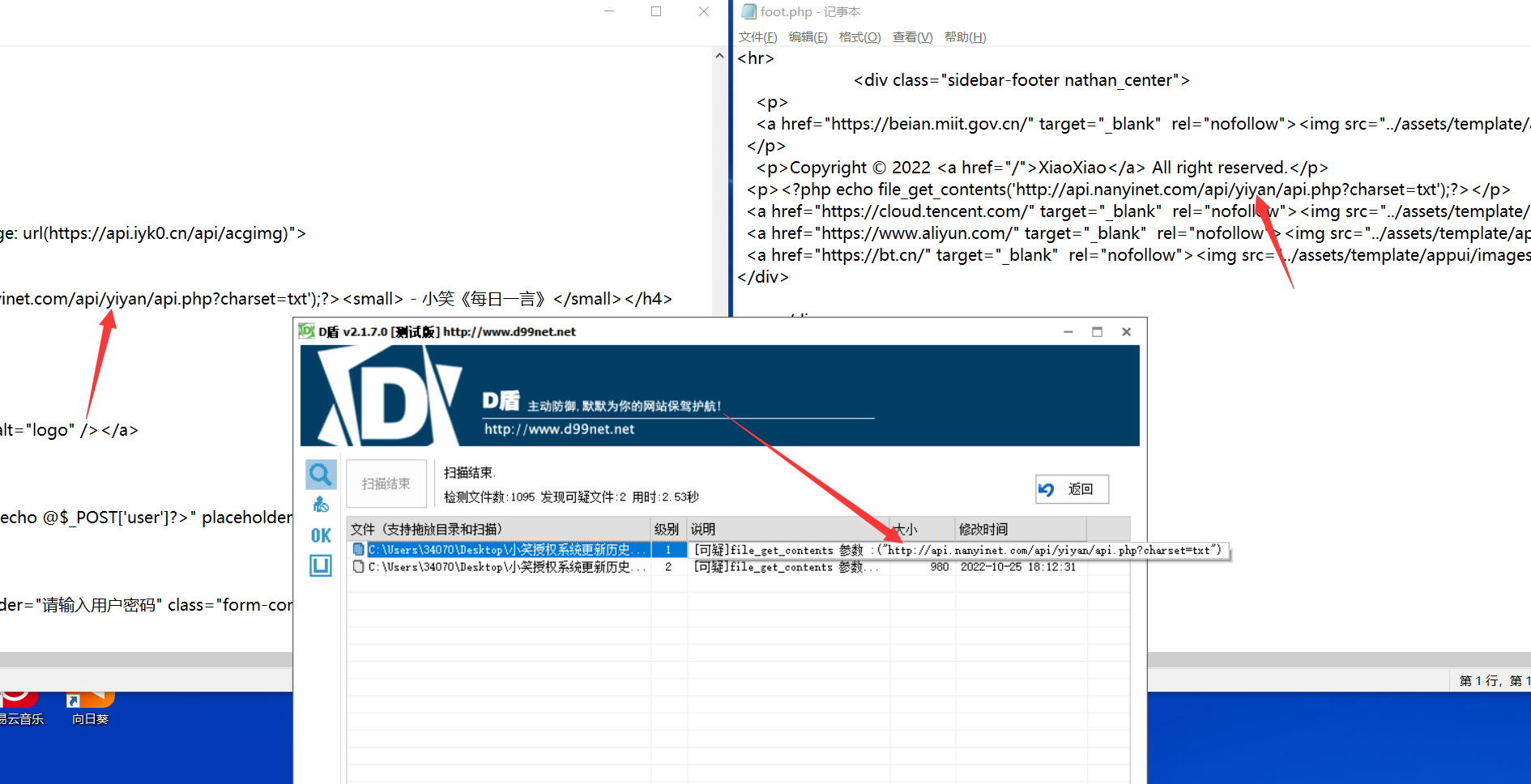1531x784 pixels.
Task: Open the 查看(V) menu in Notepad
Action: (x=911, y=36)
